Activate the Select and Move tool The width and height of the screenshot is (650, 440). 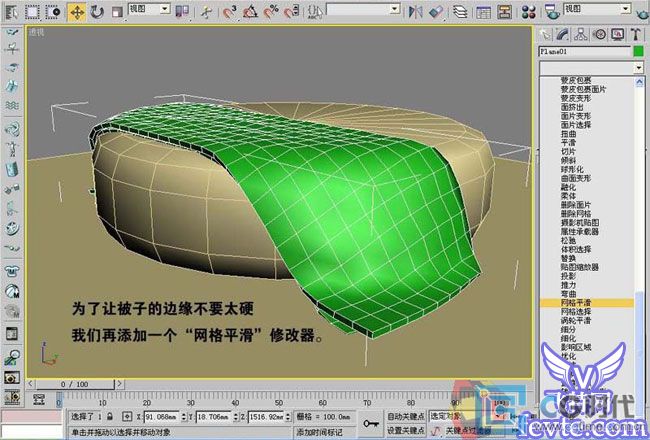click(77, 12)
